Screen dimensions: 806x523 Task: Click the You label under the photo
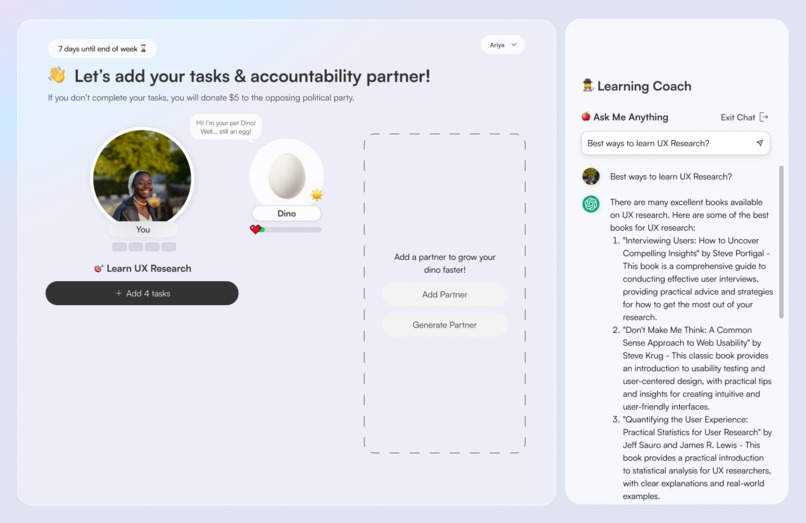(x=143, y=229)
